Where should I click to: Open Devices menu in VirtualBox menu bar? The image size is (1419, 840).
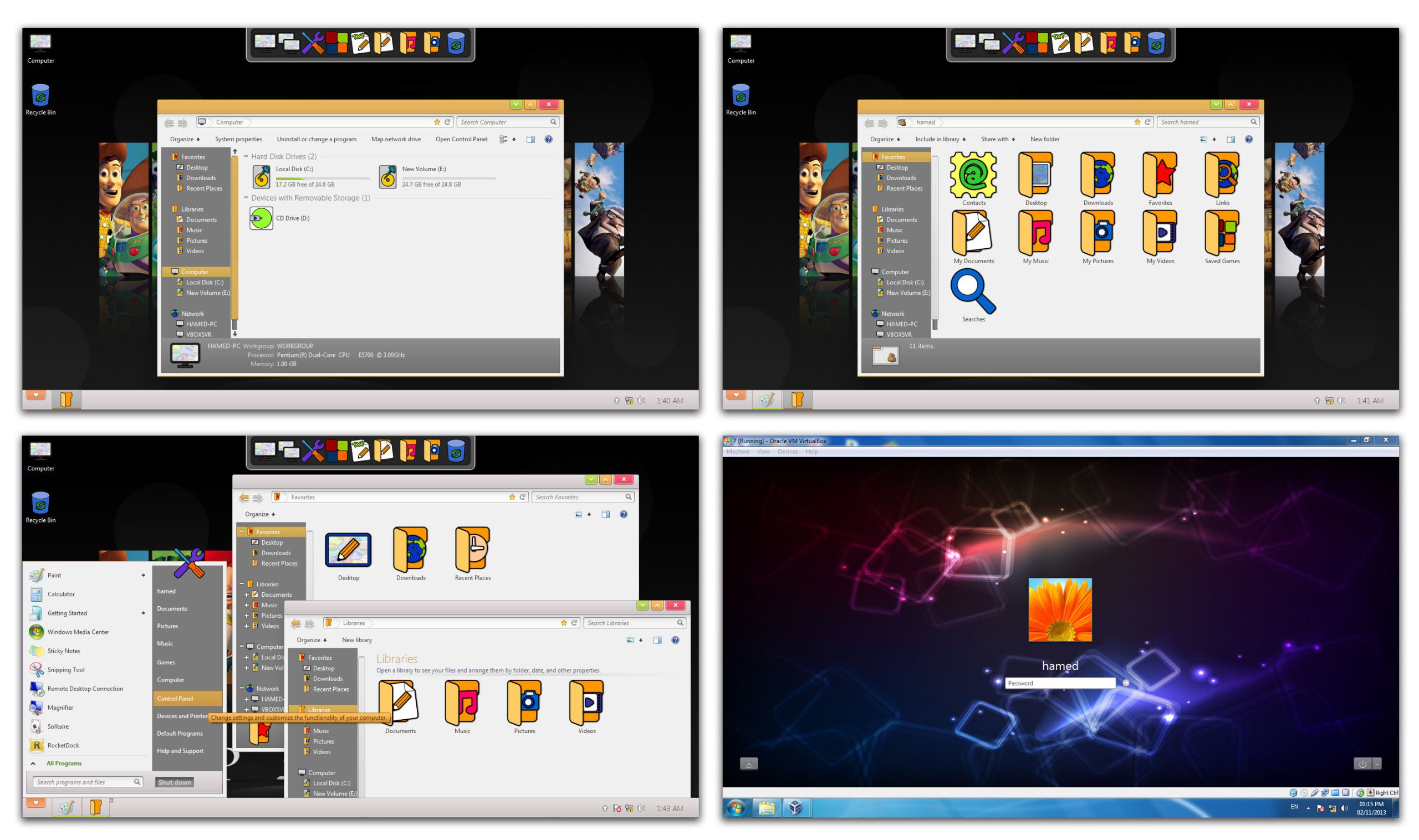click(x=787, y=452)
